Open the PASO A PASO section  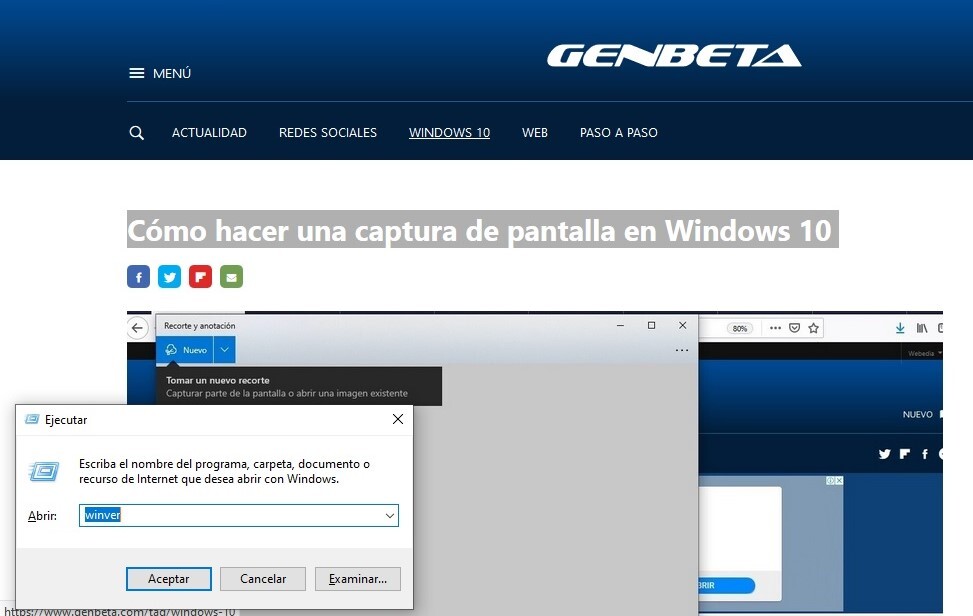pyautogui.click(x=618, y=133)
